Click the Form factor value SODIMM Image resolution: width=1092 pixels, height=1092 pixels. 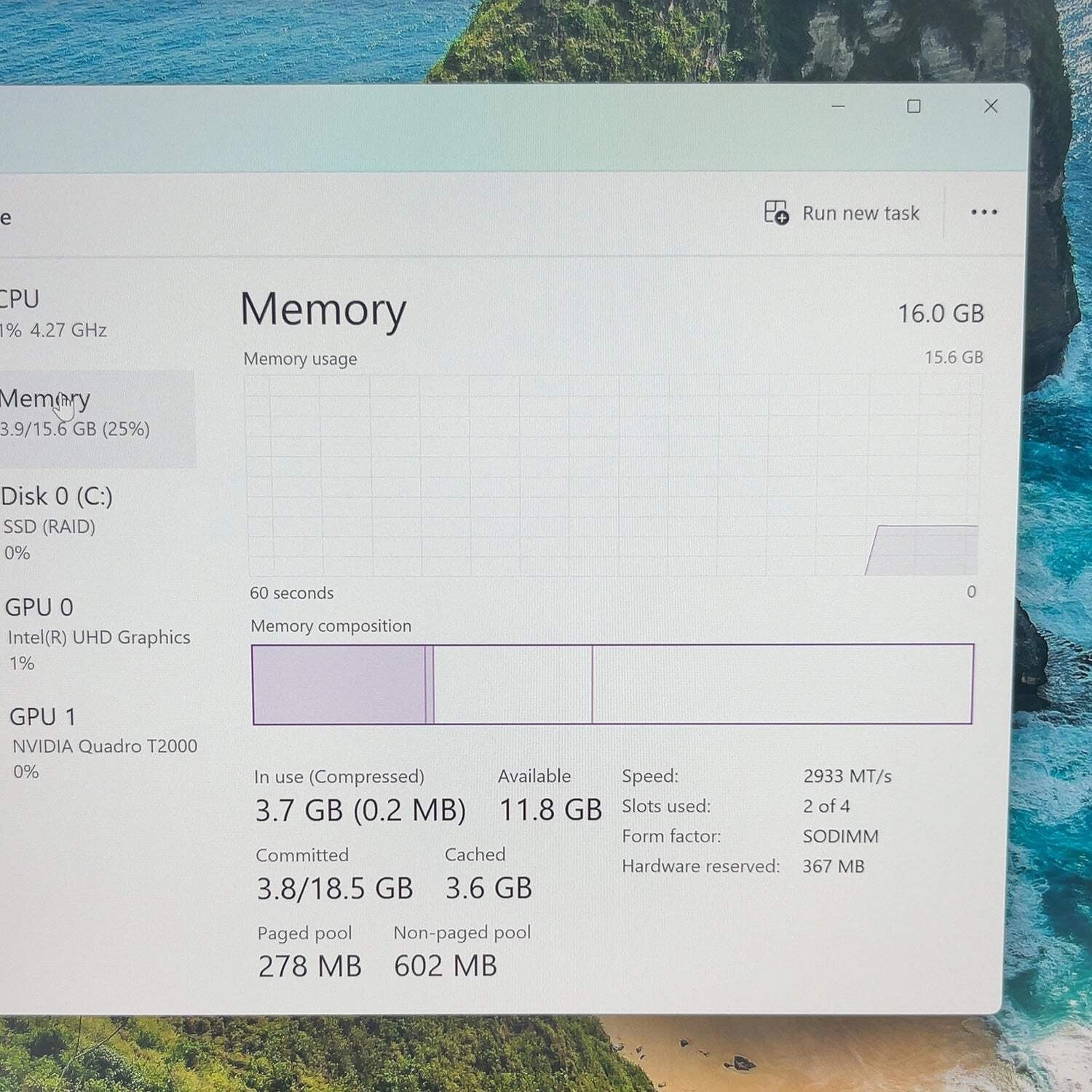pyautogui.click(x=841, y=836)
